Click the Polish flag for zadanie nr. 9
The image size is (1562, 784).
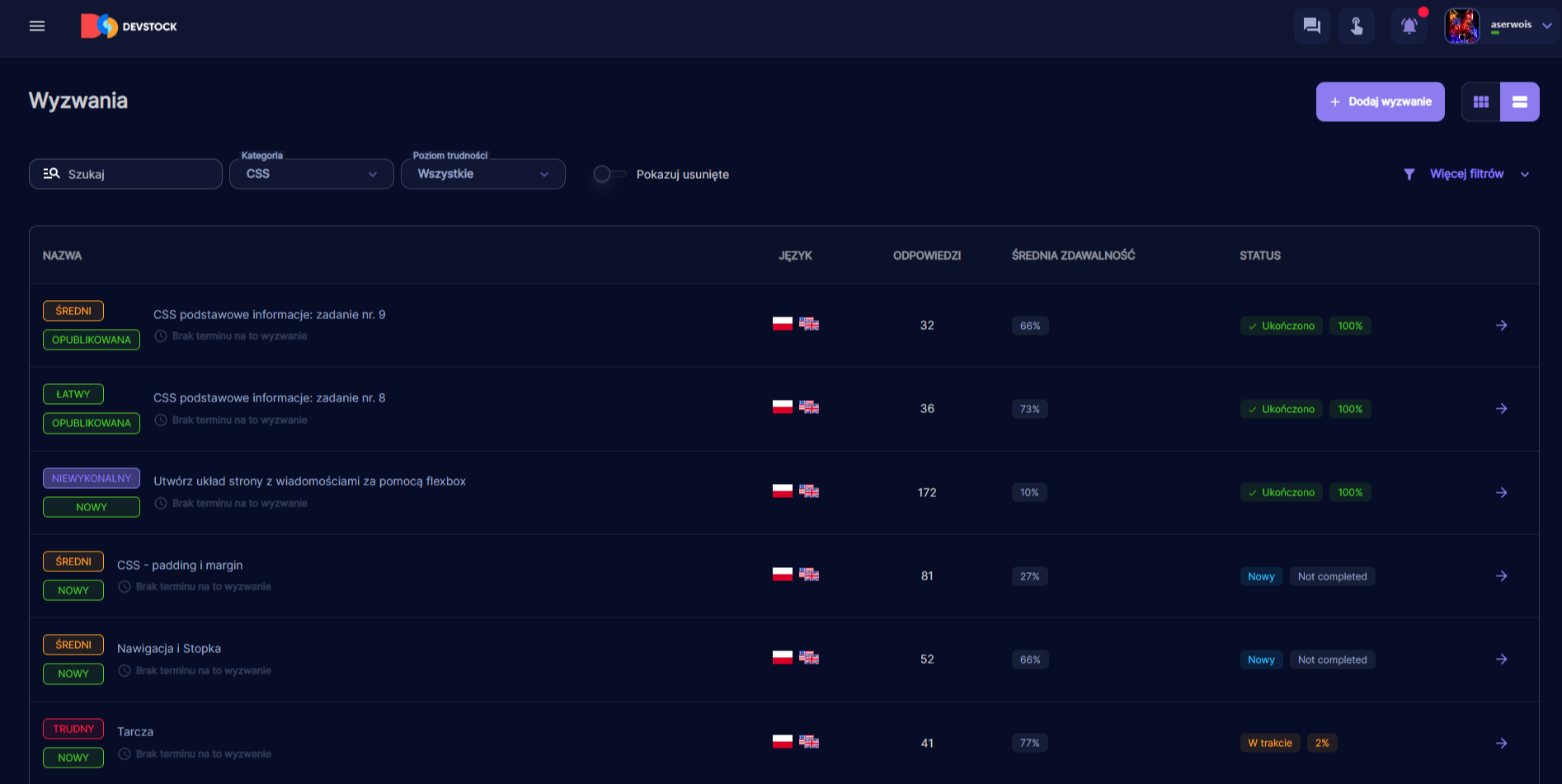[783, 324]
